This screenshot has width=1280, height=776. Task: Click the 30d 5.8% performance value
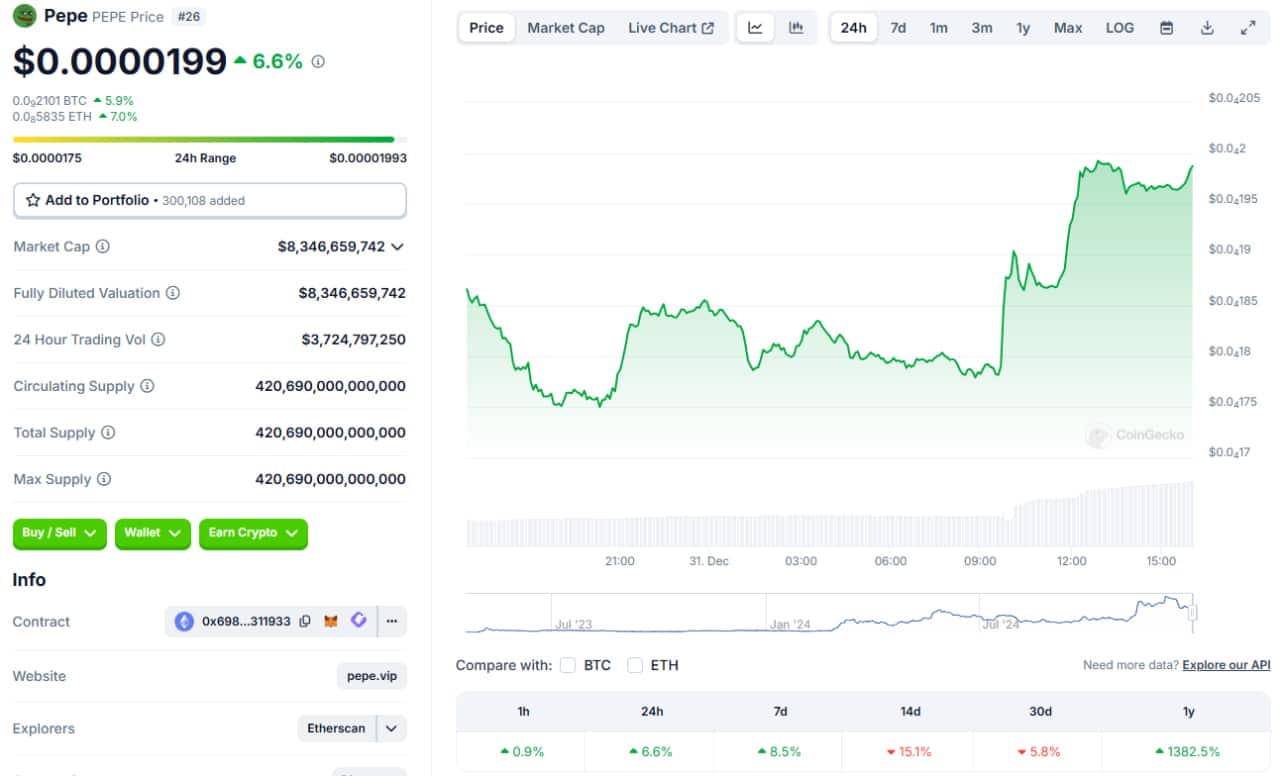point(1039,752)
